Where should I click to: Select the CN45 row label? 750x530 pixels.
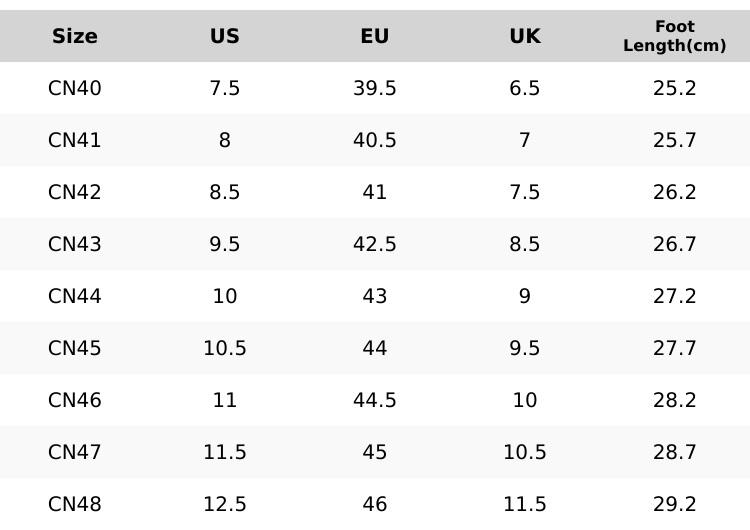pyautogui.click(x=75, y=349)
